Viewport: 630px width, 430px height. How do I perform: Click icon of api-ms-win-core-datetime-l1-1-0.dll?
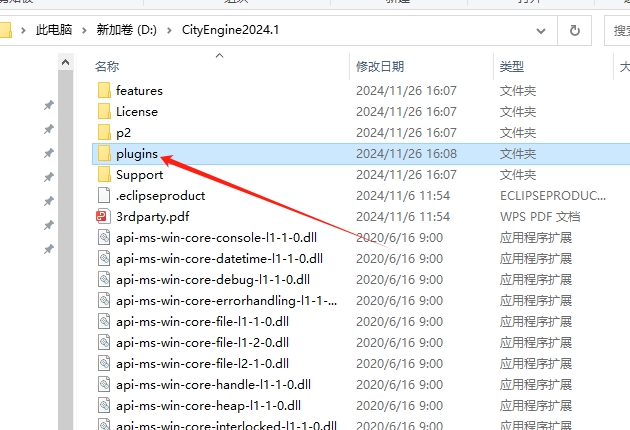pyautogui.click(x=104, y=258)
